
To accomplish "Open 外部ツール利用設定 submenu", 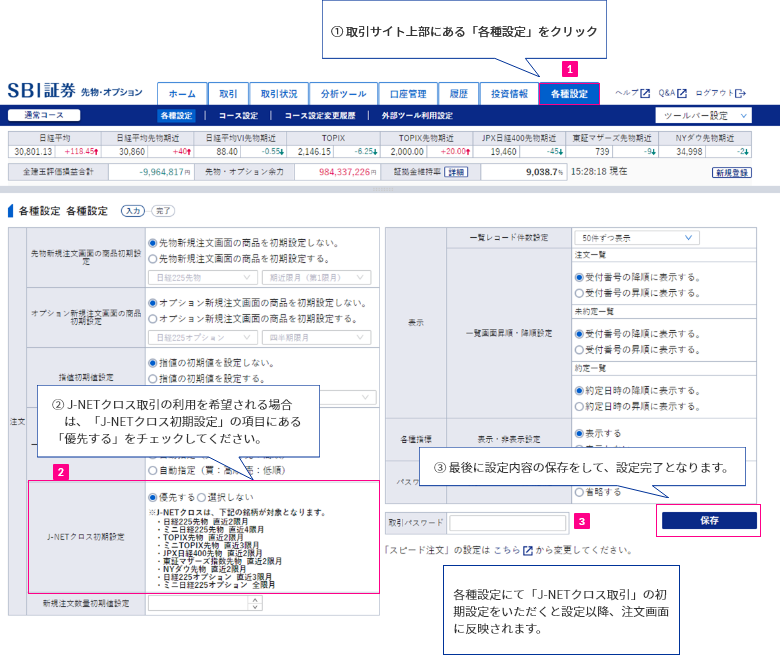I will (x=417, y=115).
